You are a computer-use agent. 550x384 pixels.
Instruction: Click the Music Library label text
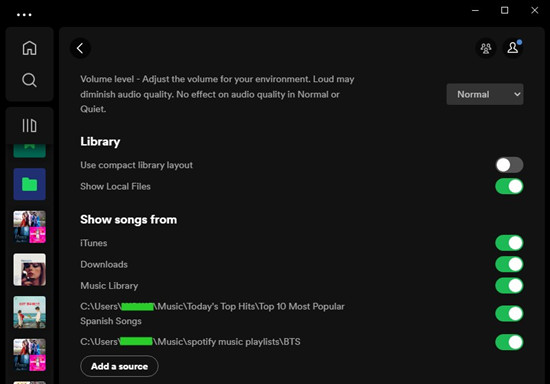click(x=109, y=286)
